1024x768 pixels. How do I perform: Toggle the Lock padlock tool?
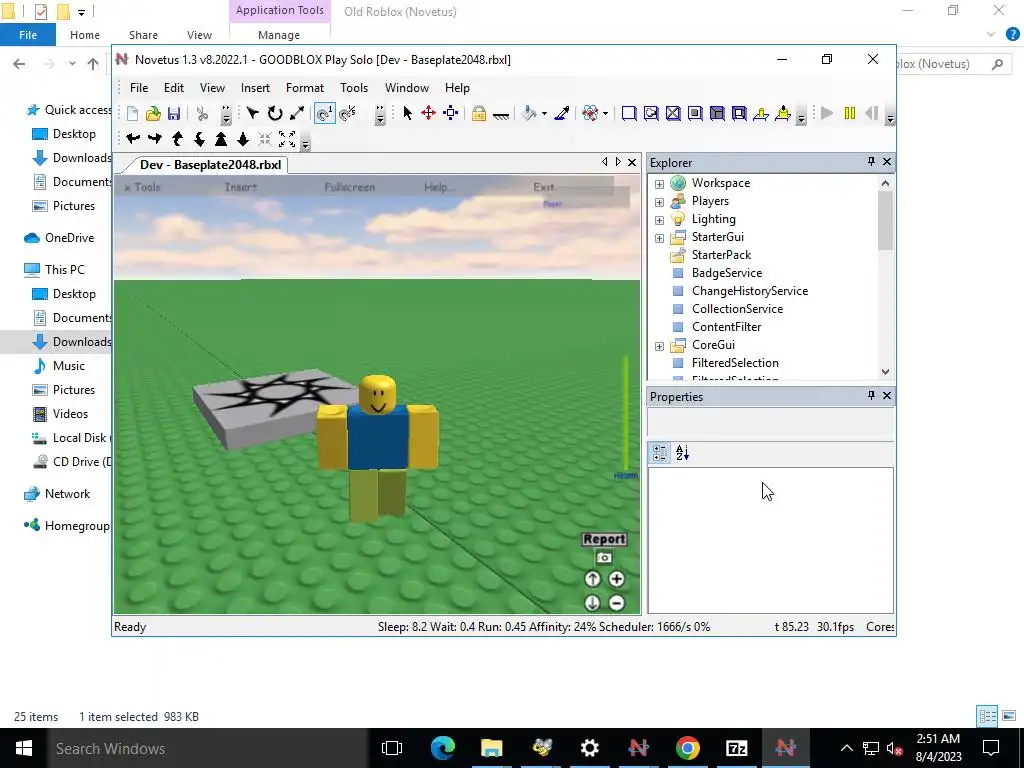click(x=479, y=114)
